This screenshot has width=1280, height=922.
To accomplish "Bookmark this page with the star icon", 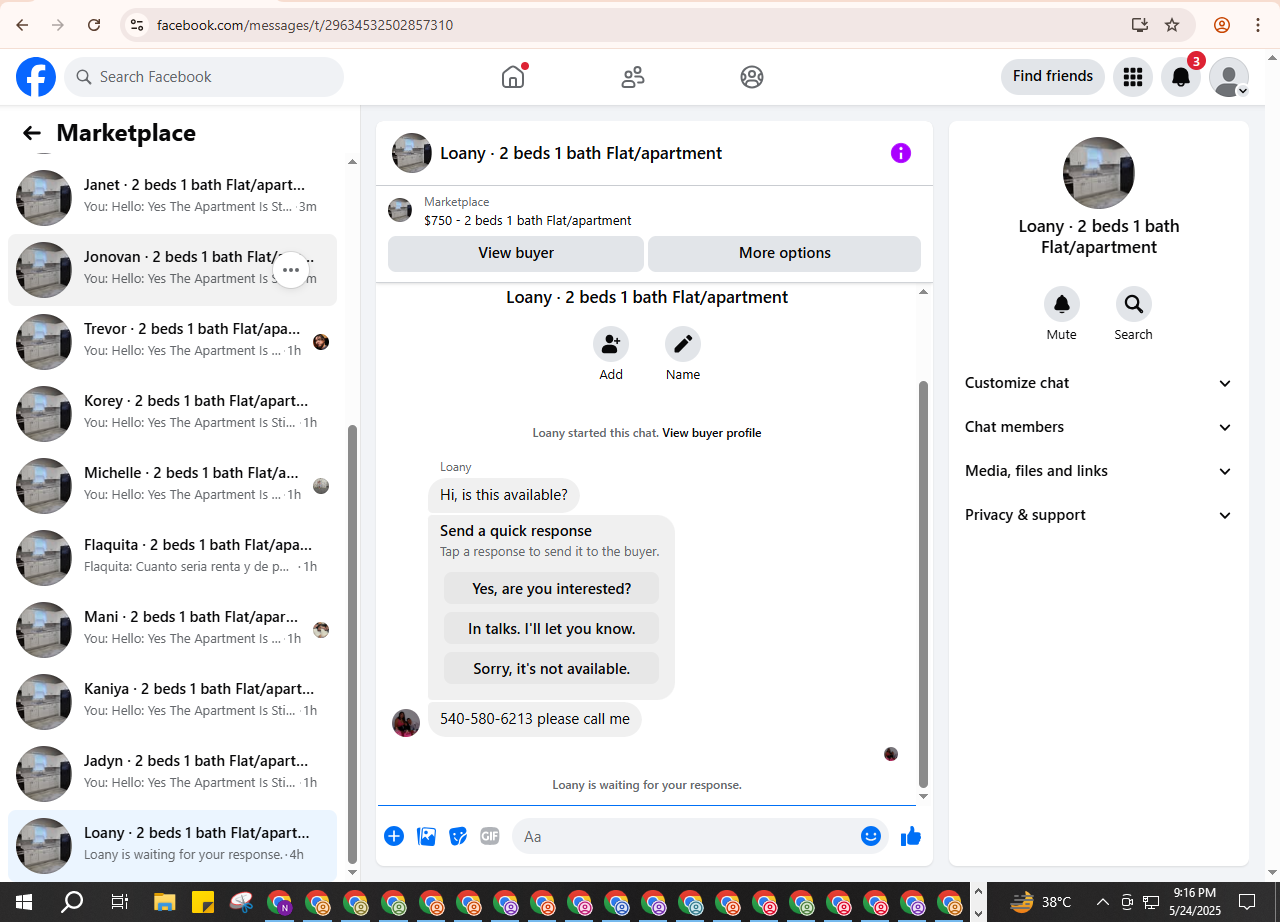I will 1172,25.
